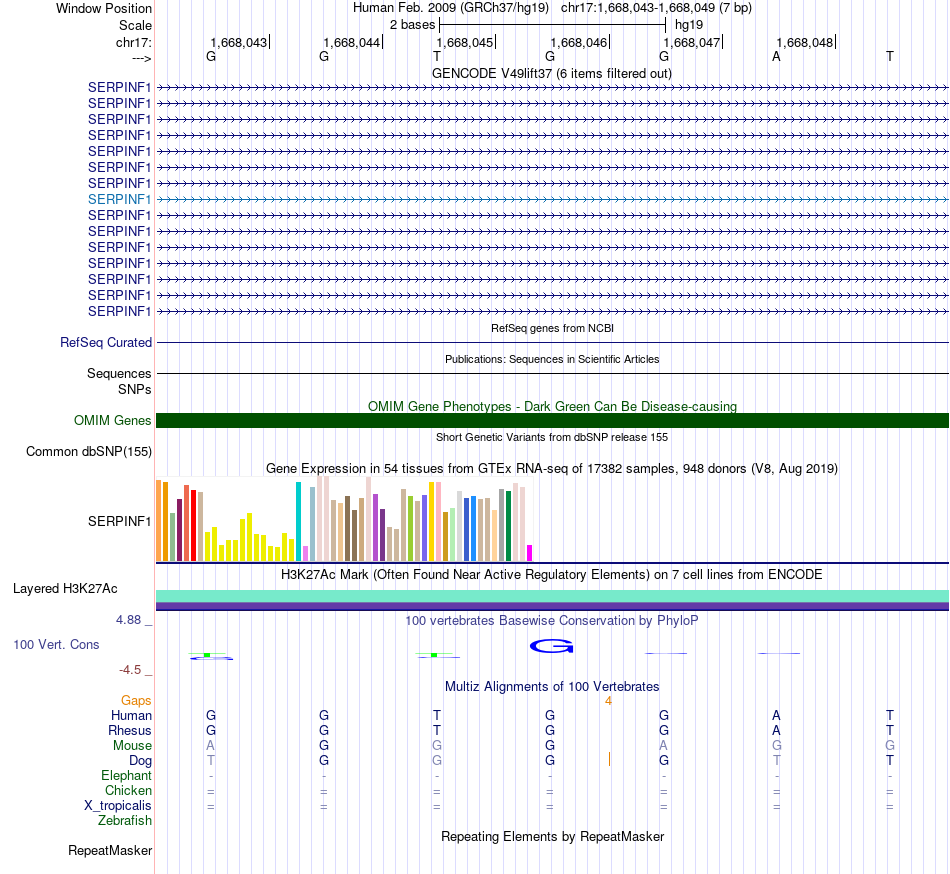Click the -4.5 PhyloP lower scale value
Image resolution: width=950 pixels, height=874 pixels.
click(130, 670)
